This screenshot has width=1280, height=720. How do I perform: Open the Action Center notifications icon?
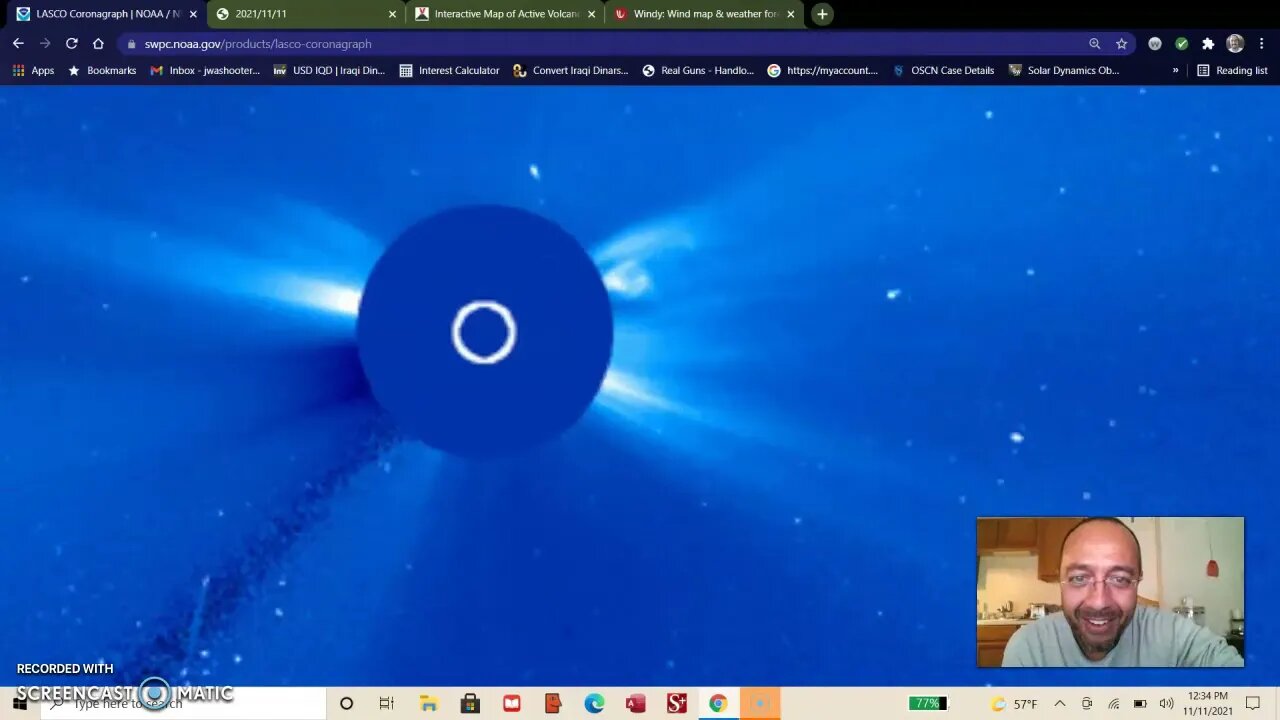point(1253,704)
